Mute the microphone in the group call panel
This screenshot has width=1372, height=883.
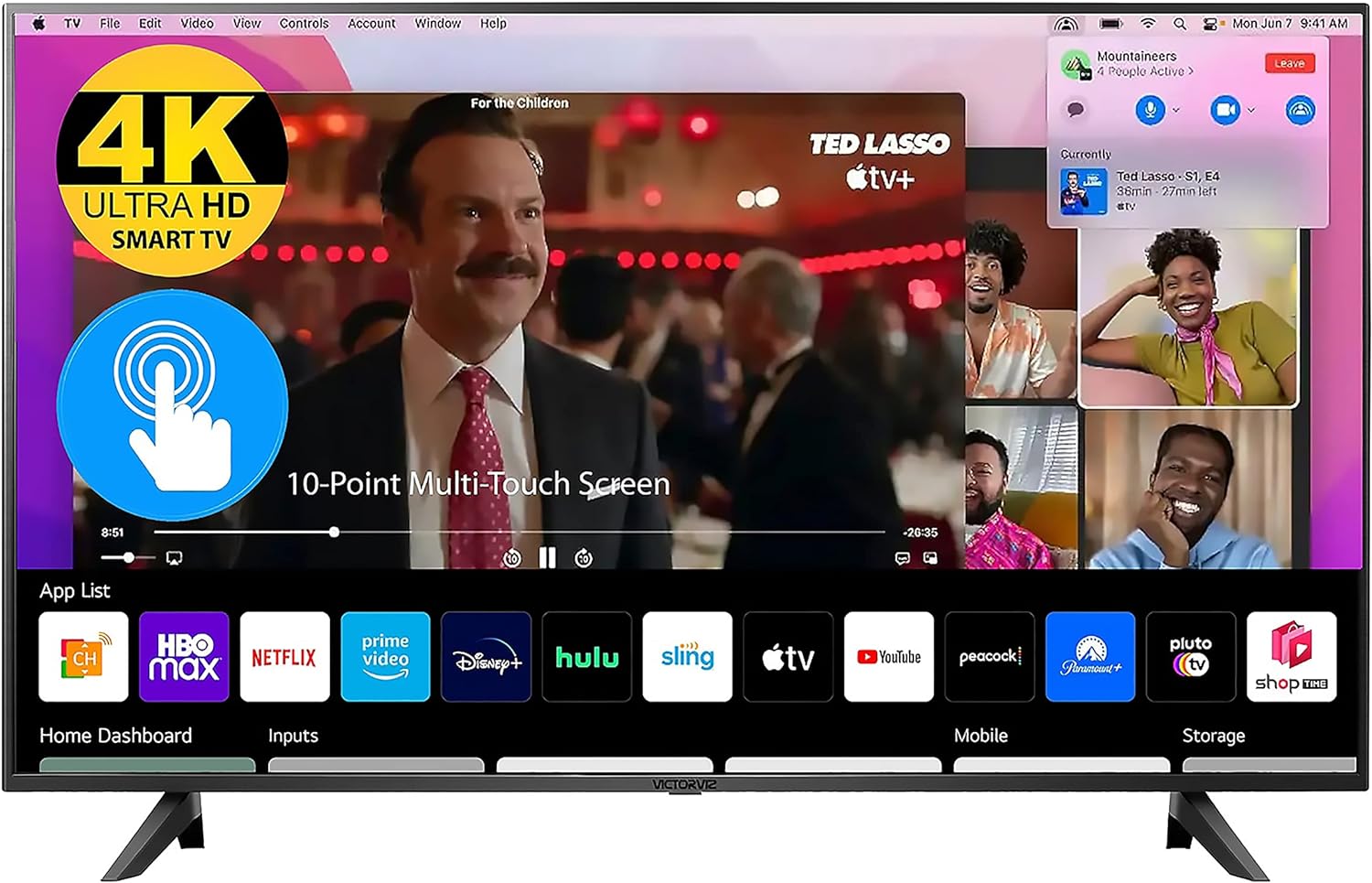pyautogui.click(x=1151, y=110)
